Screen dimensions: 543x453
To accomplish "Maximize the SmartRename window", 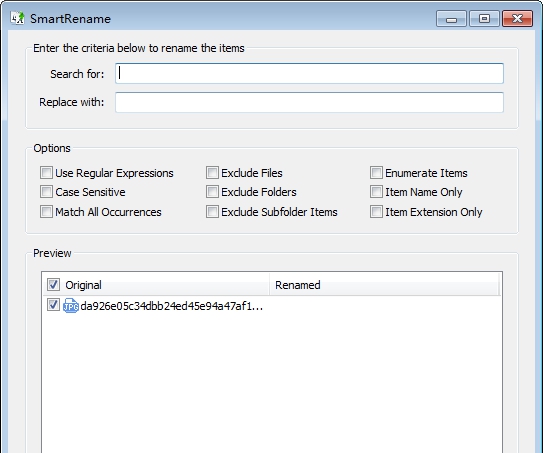I will [484, 18].
